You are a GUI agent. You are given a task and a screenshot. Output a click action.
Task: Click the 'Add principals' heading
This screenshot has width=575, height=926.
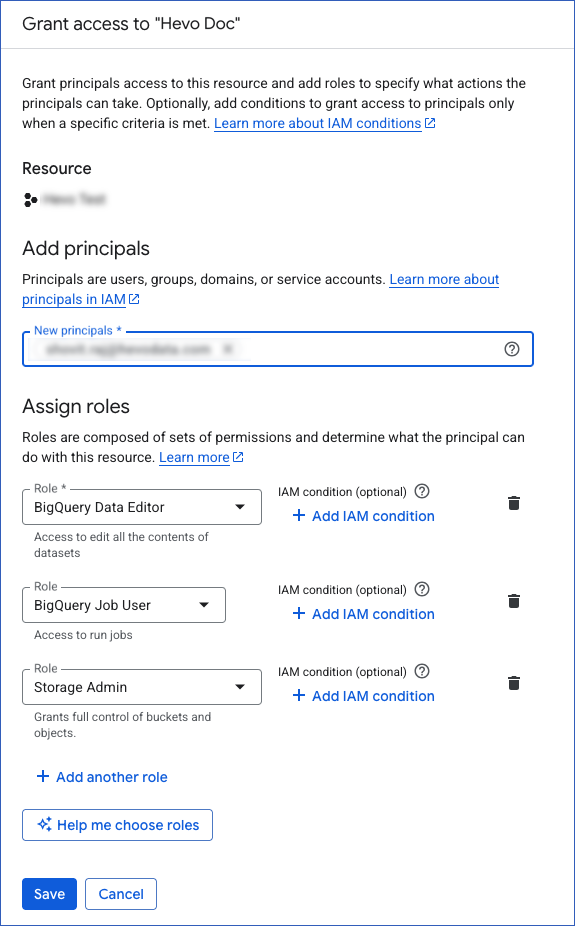click(x=86, y=248)
